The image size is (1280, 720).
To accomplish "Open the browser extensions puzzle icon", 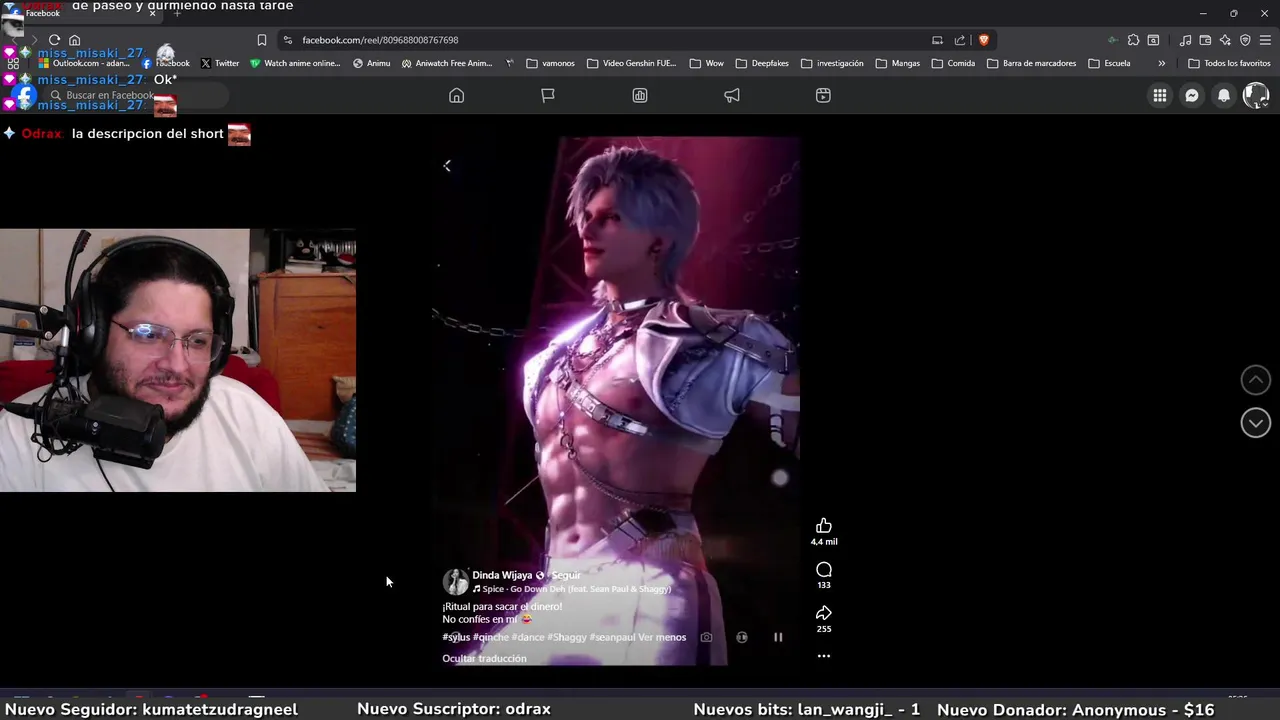I will pyautogui.click(x=1133, y=40).
